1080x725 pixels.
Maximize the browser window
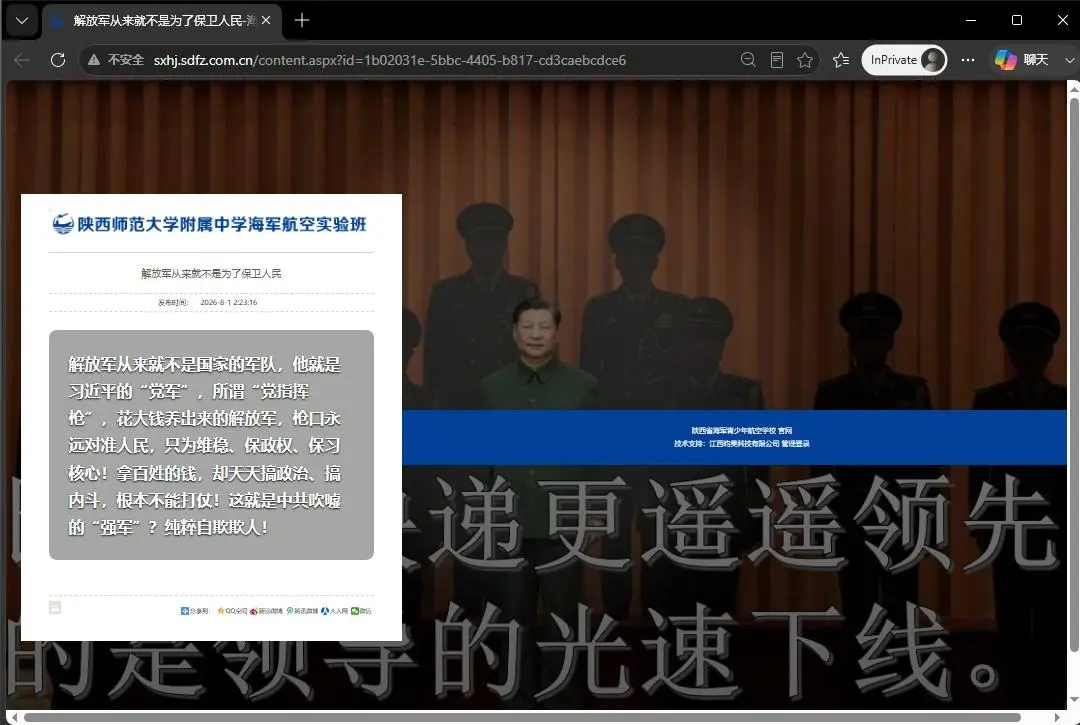(1017, 21)
